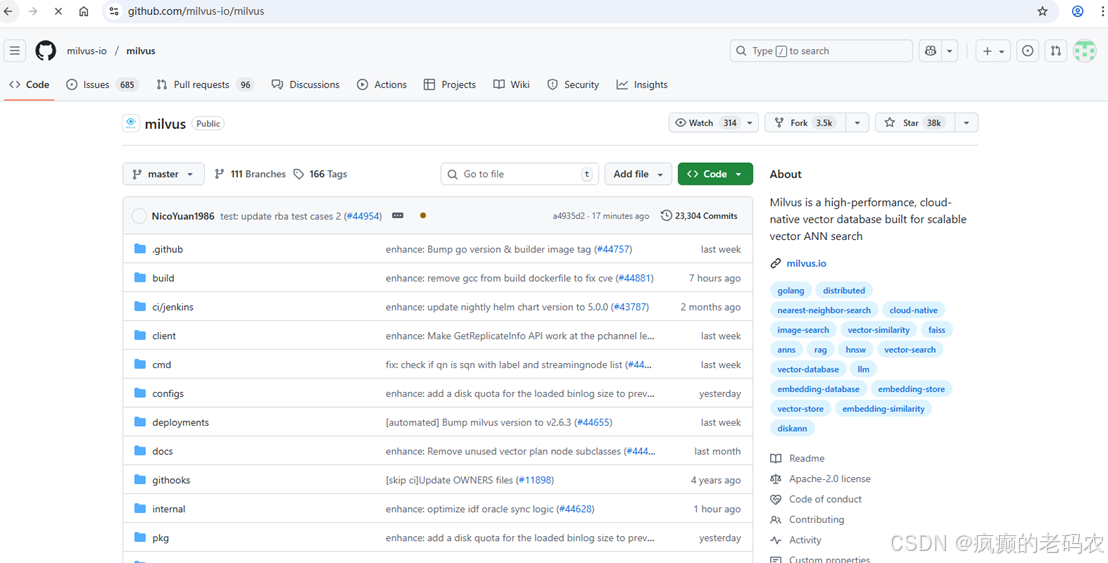Image resolution: width=1108 pixels, height=563 pixels.
Task: Visit the milvus.io website link
Action: tap(806, 263)
